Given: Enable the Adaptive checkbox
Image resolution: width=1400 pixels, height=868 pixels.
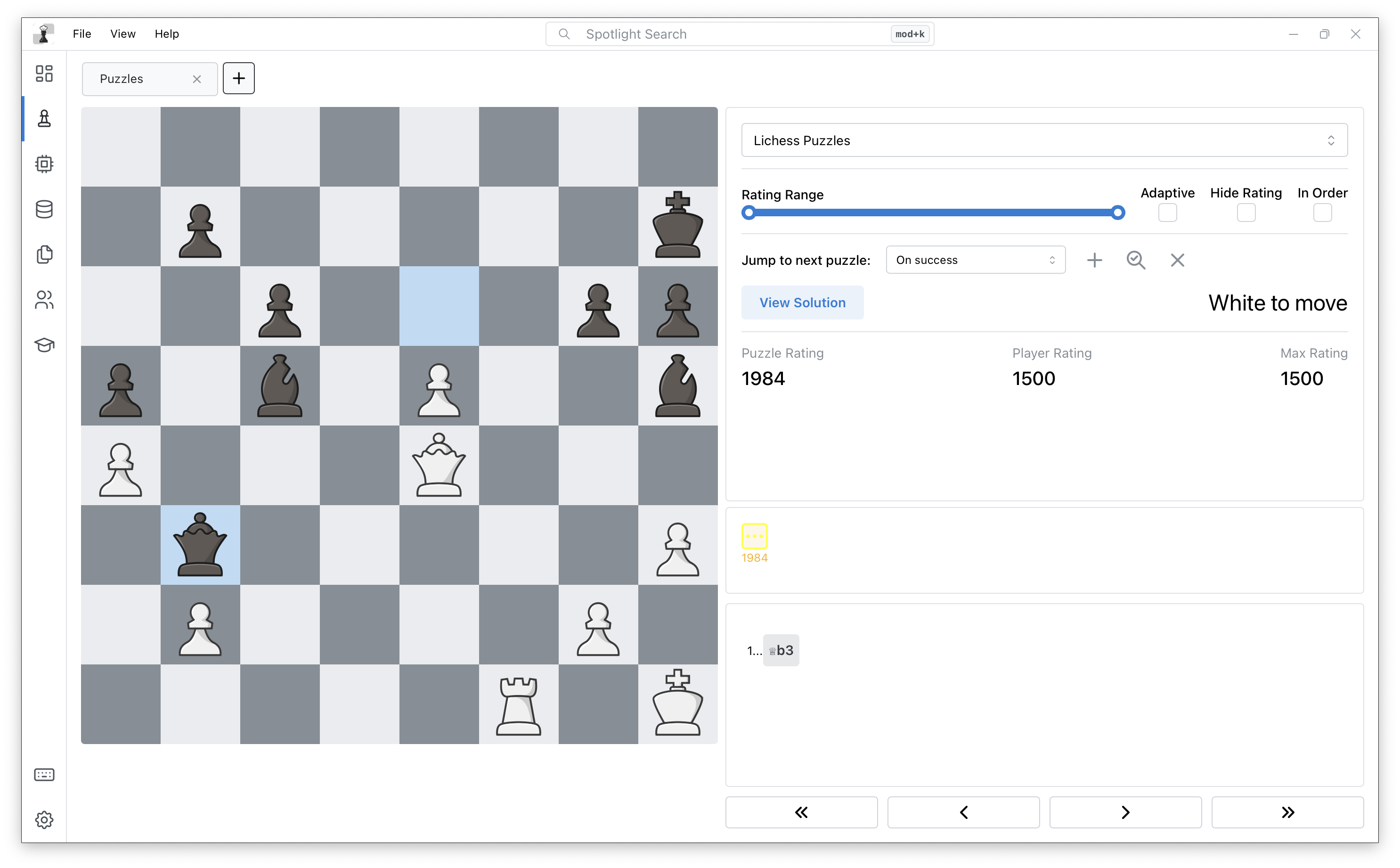Looking at the screenshot, I should click(x=1168, y=213).
